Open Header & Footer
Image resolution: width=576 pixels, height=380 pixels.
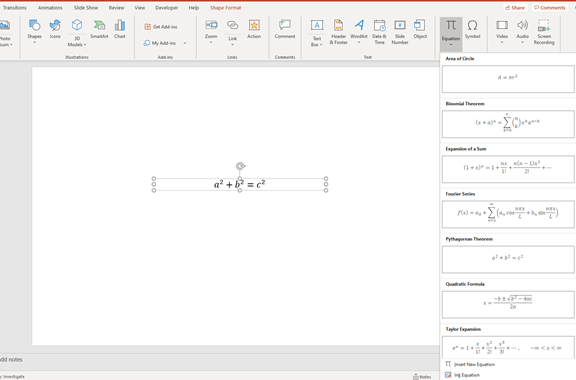338,32
